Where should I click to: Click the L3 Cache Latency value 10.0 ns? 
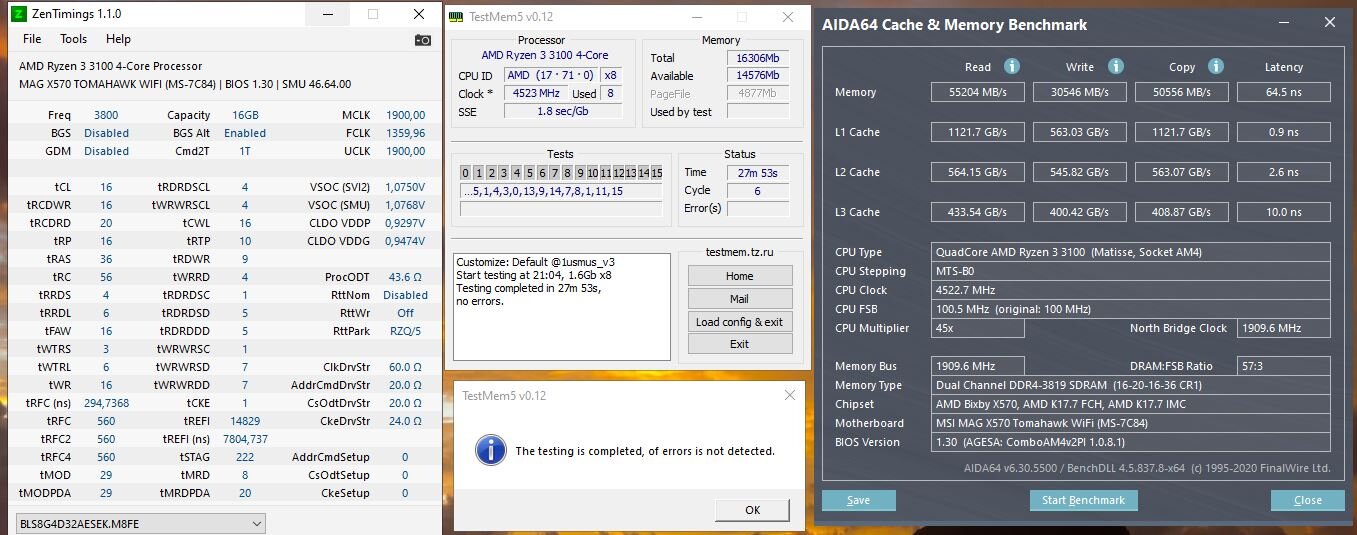point(1284,212)
